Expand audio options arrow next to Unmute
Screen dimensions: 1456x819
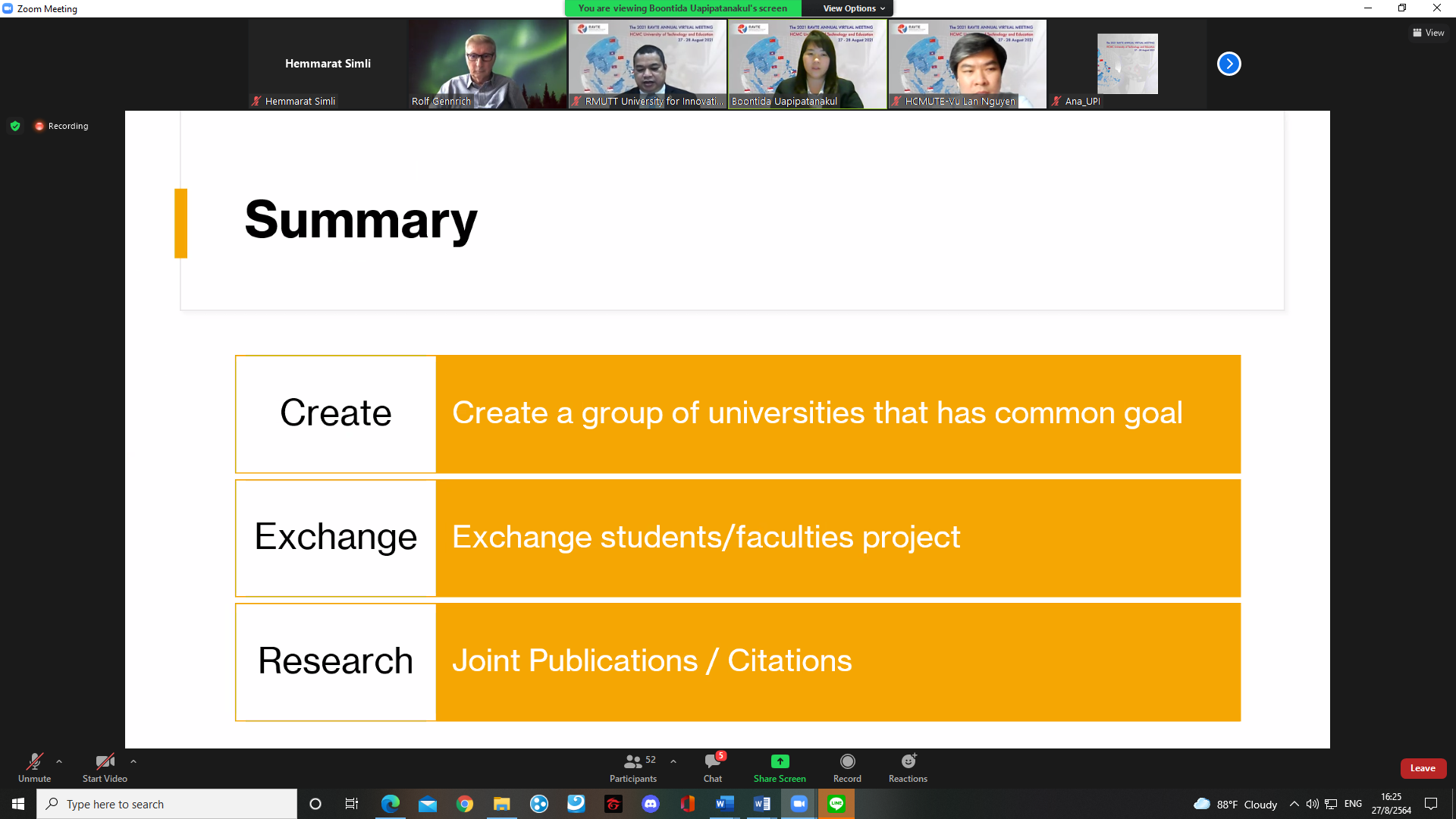59,761
